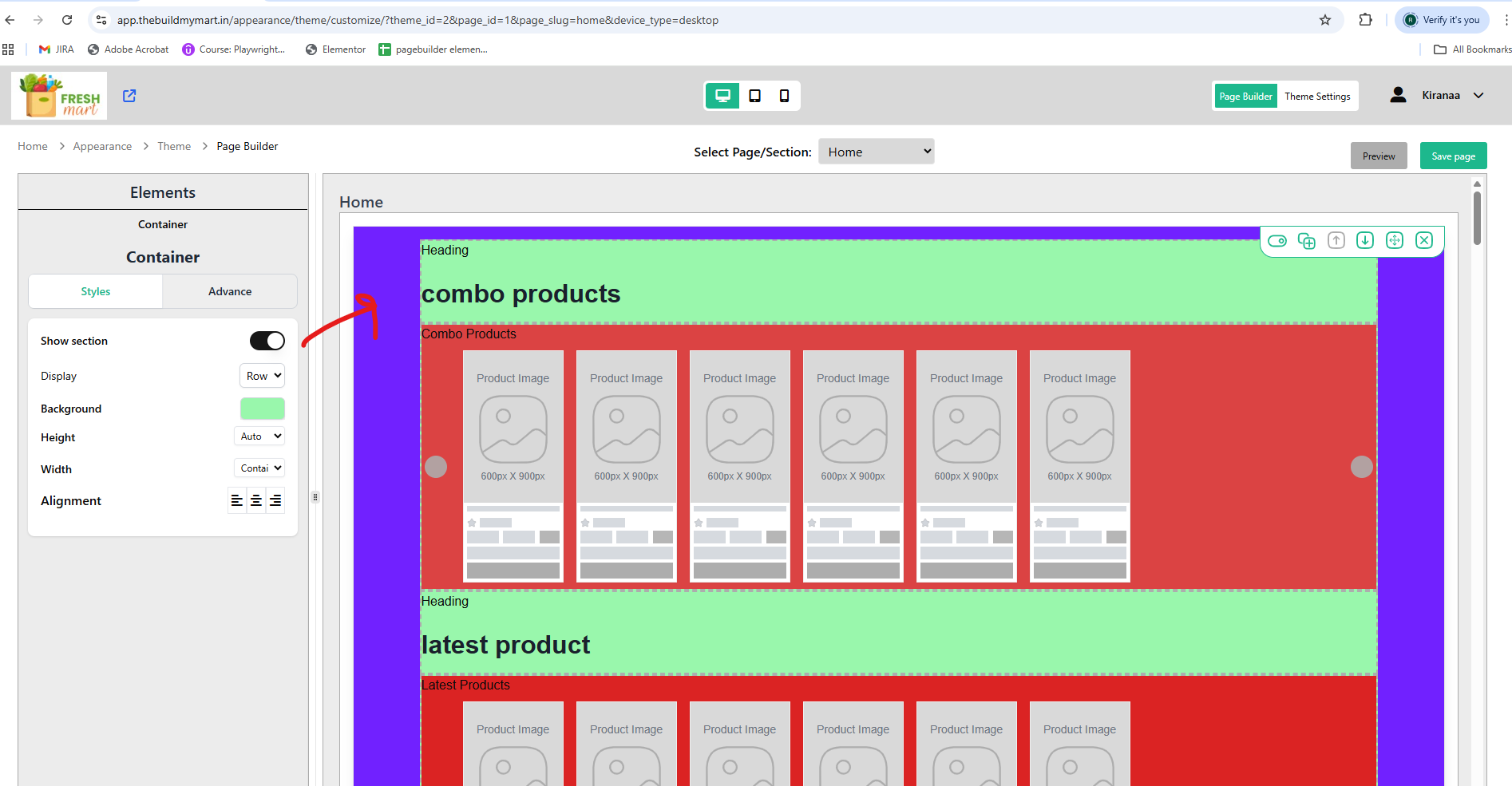The width and height of the screenshot is (1512, 786).
Task: Click the drag-move handle icon
Action: 1395,240
